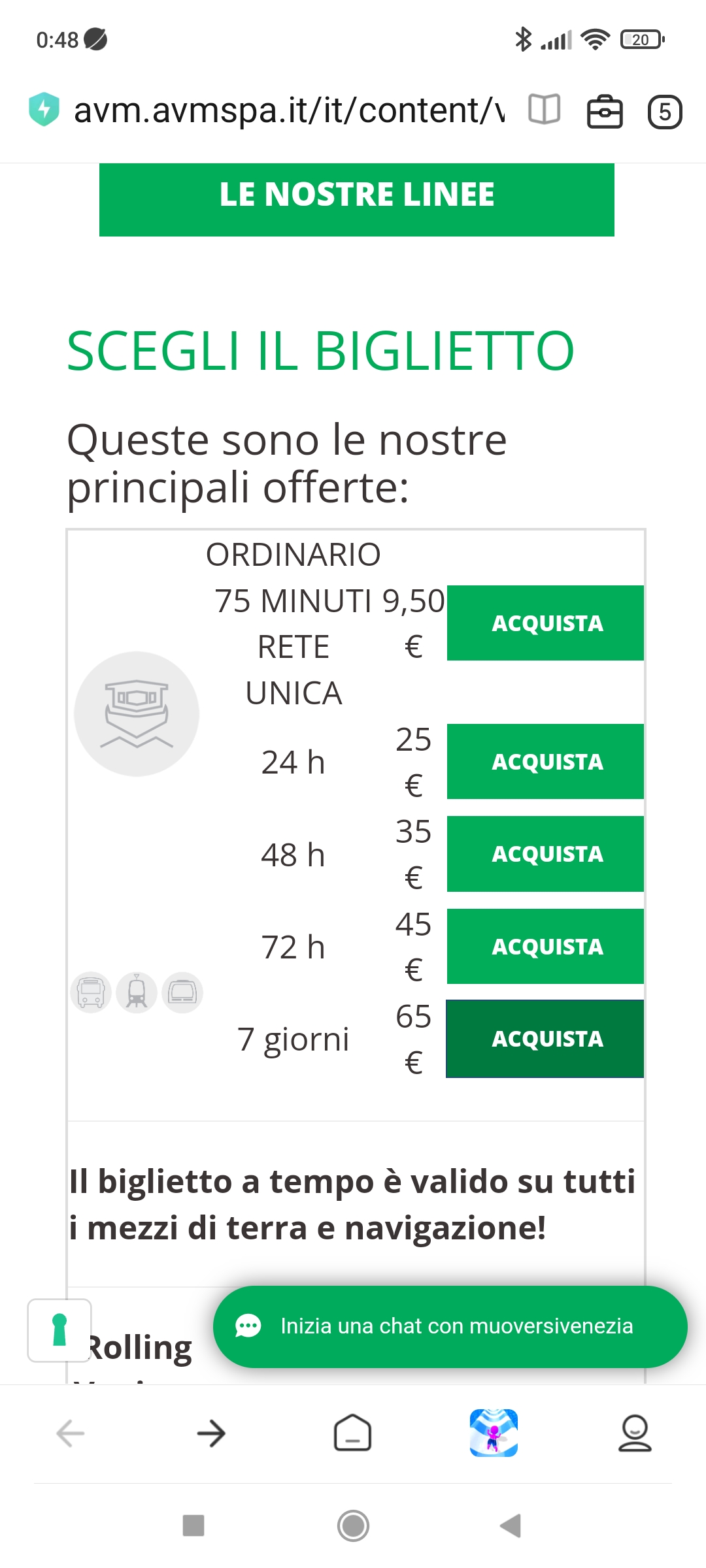This screenshot has height=1568, width=706.
Task: Tap the vaporetto boat icon
Action: coord(137,713)
